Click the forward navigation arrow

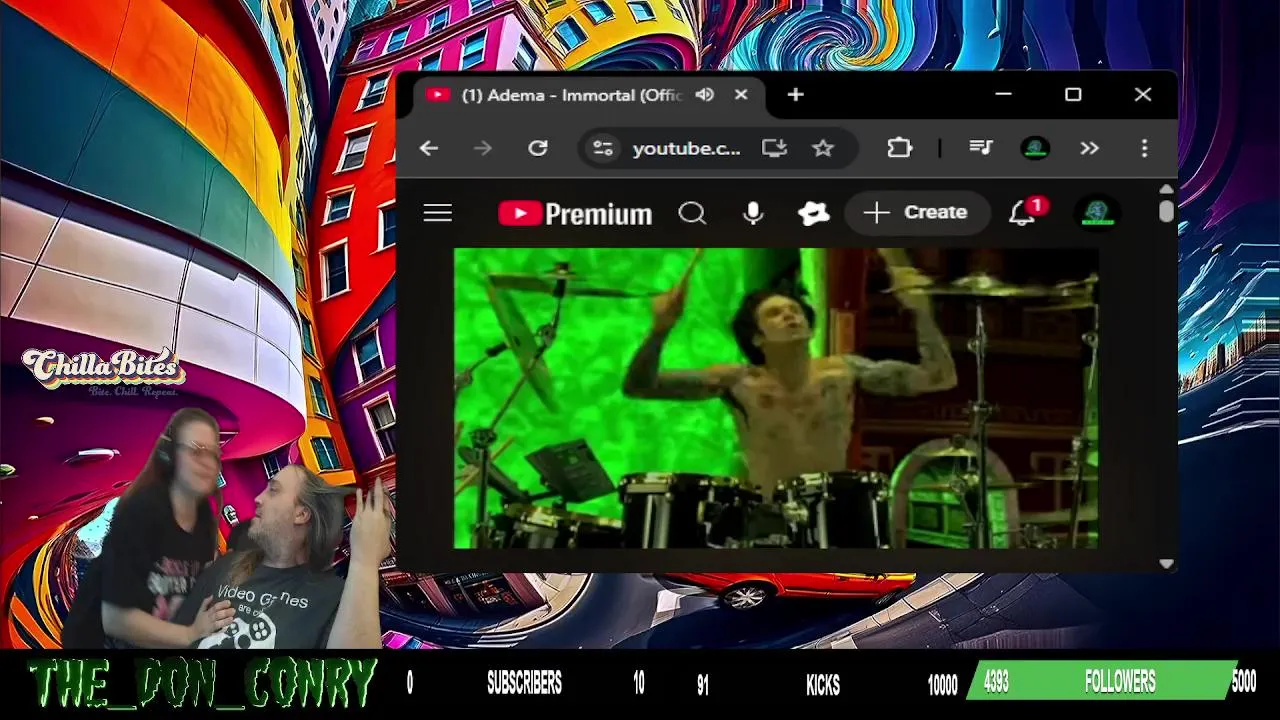[483, 148]
